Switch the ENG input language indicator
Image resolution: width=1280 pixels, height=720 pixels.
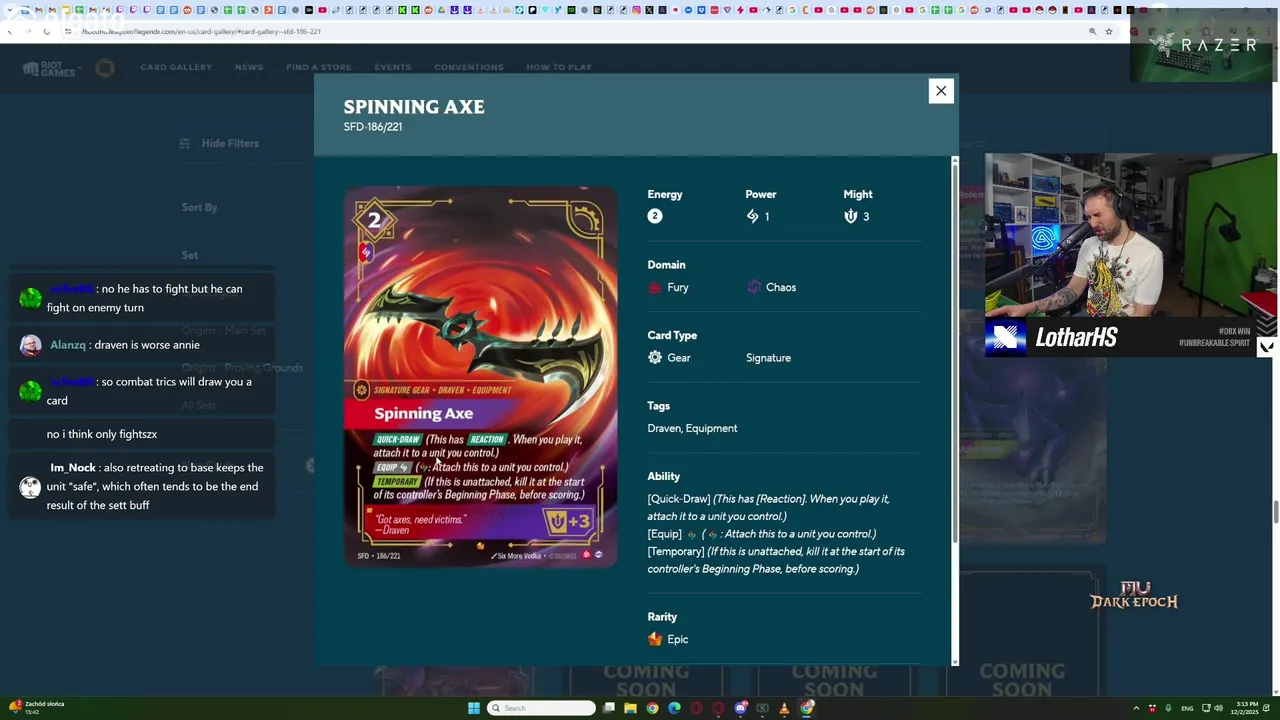1187,708
